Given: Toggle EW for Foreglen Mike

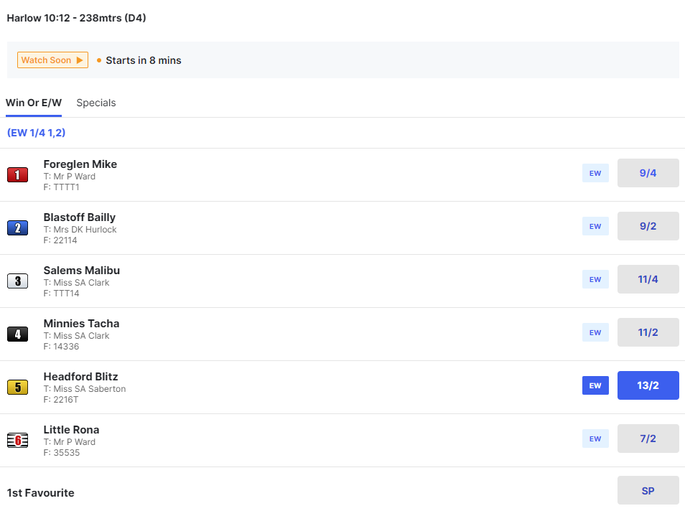Looking at the screenshot, I should pos(595,173).
